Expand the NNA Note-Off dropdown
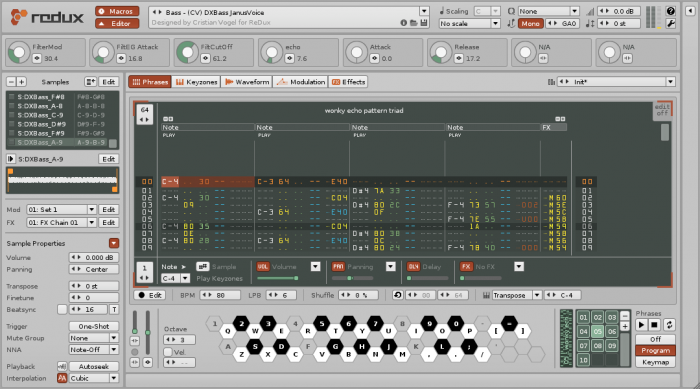700x389 pixels. 93,350
